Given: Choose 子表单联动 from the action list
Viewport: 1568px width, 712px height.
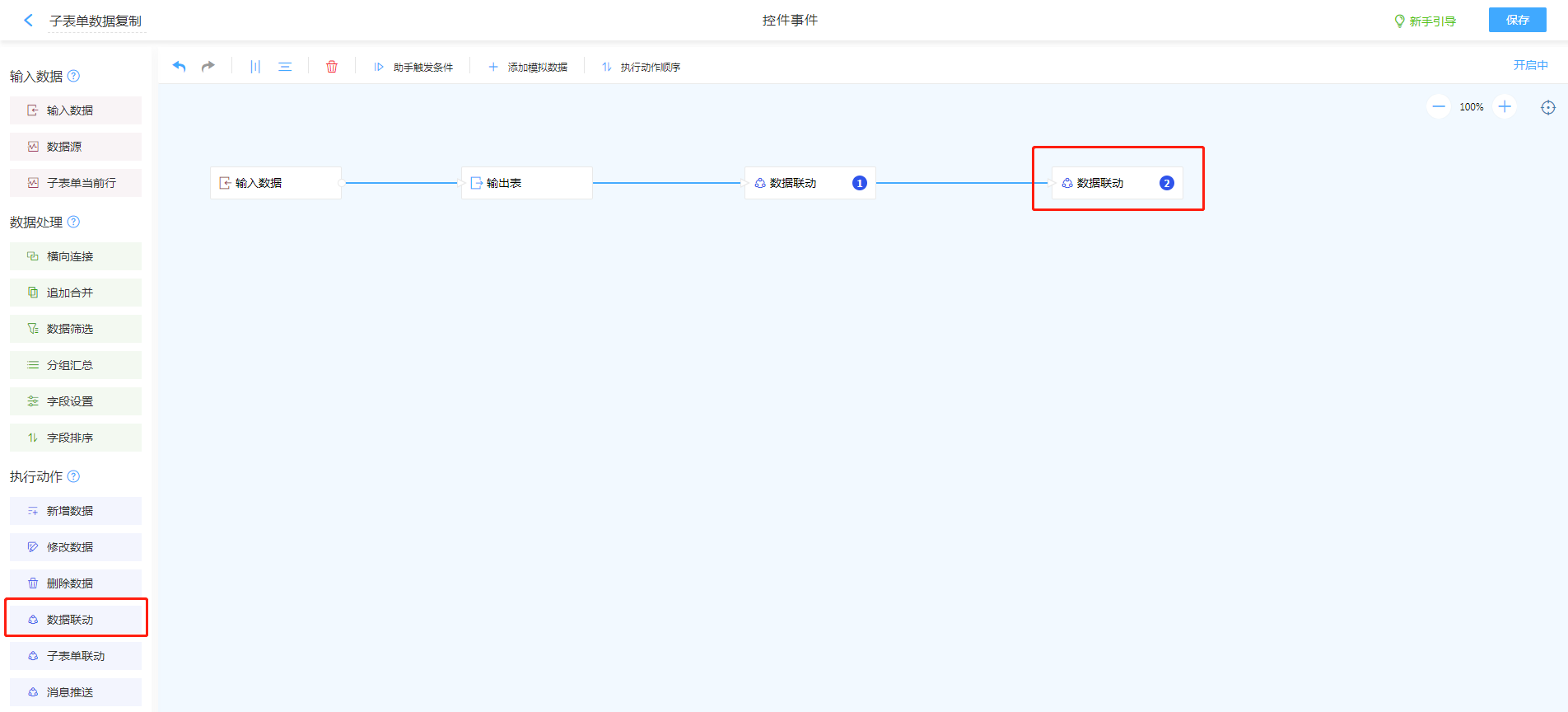Looking at the screenshot, I should 76,656.
